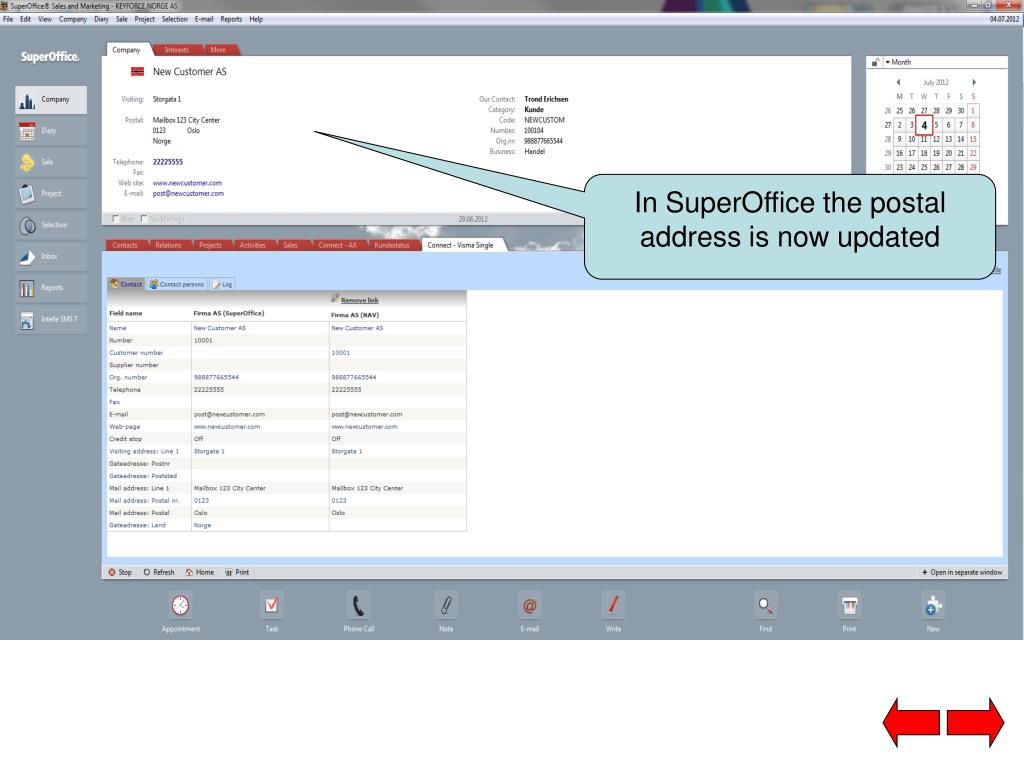This screenshot has width=1024, height=768.
Task: Click Home in the browser toolbar
Action: pyautogui.click(x=199, y=572)
